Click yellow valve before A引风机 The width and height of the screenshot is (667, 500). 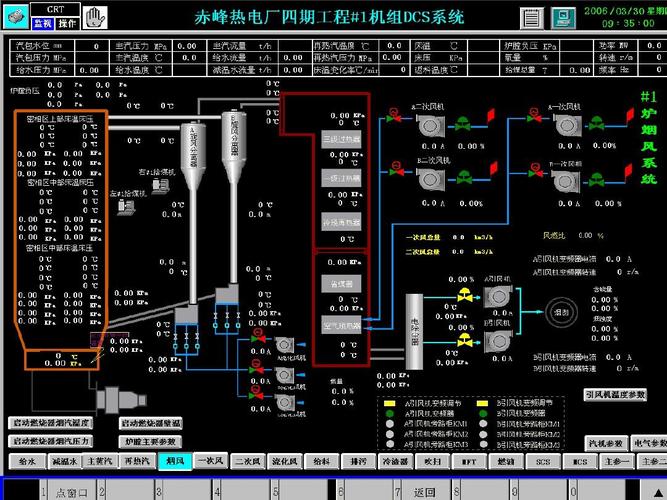click(x=465, y=295)
